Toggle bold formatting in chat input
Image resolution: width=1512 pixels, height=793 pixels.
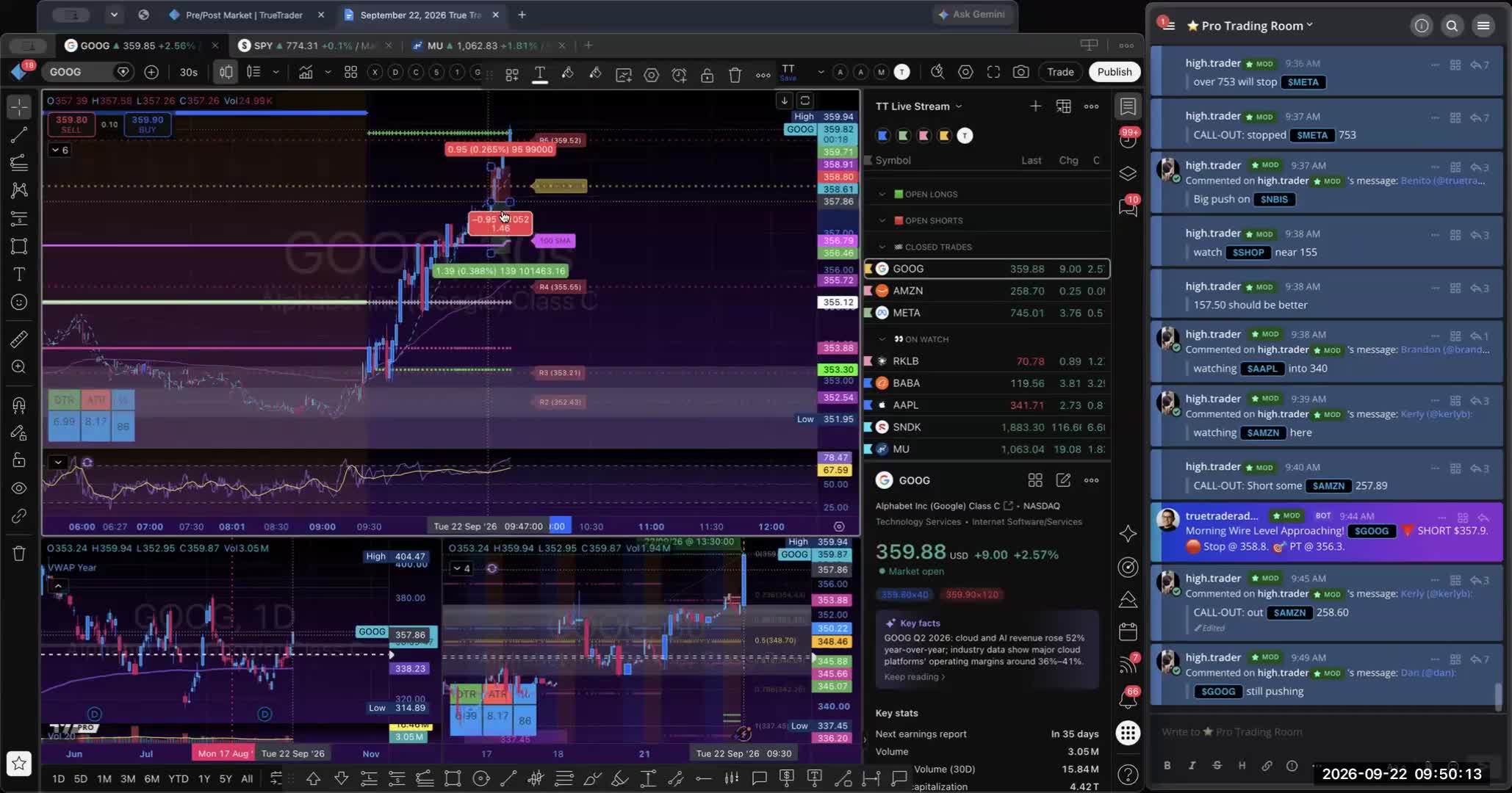point(1167,765)
